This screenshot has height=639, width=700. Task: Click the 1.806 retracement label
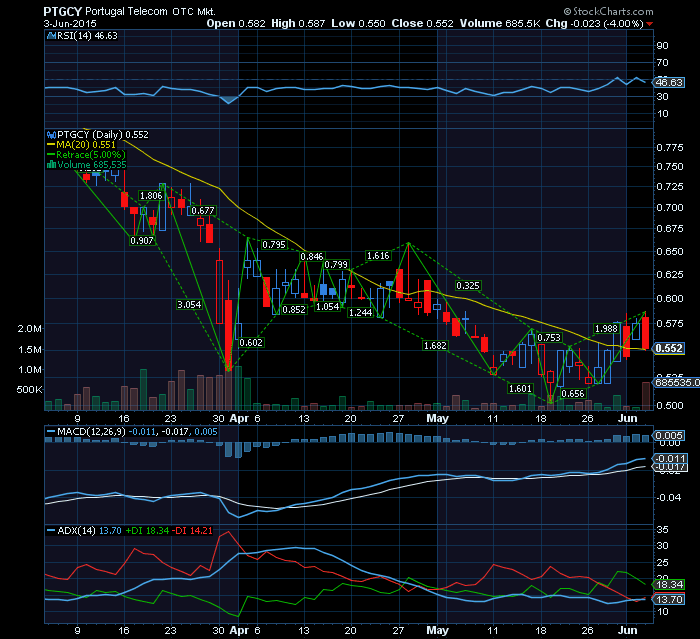point(151,196)
